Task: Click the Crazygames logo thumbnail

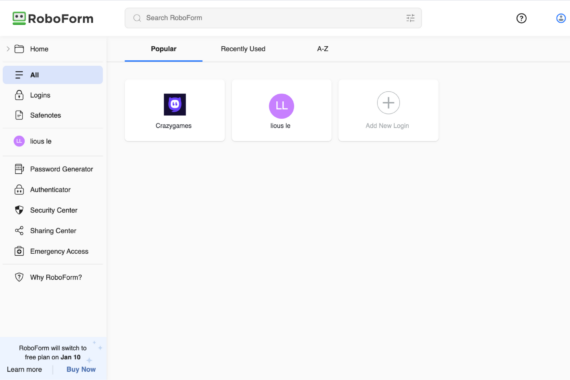Action: point(175,105)
